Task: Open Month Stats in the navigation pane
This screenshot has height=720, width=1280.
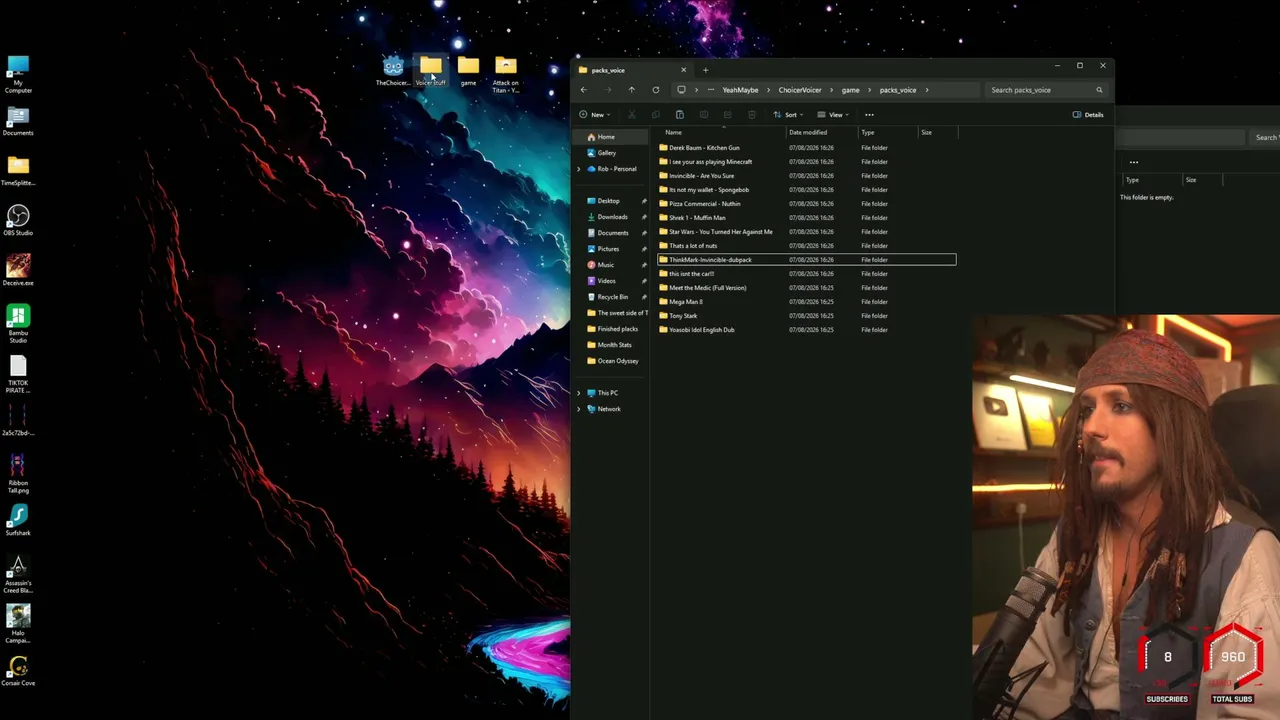Action: click(x=612, y=345)
